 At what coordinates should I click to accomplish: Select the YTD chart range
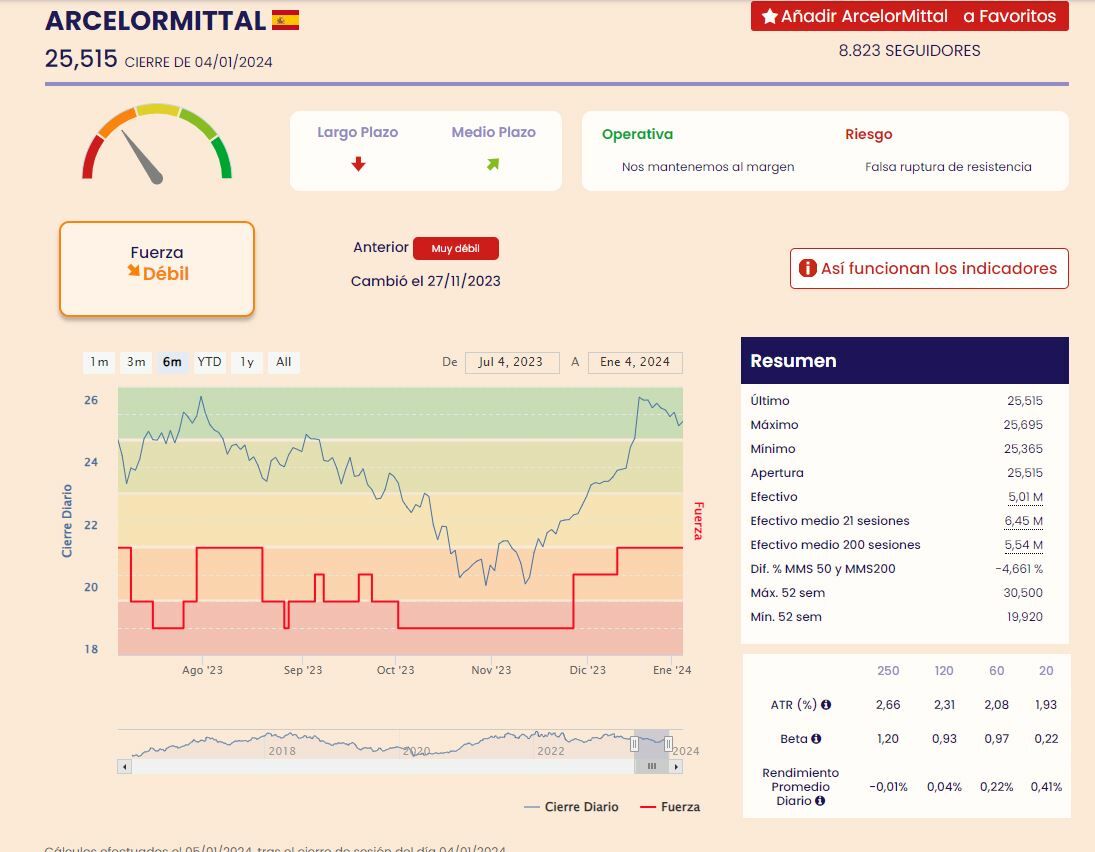tap(210, 362)
